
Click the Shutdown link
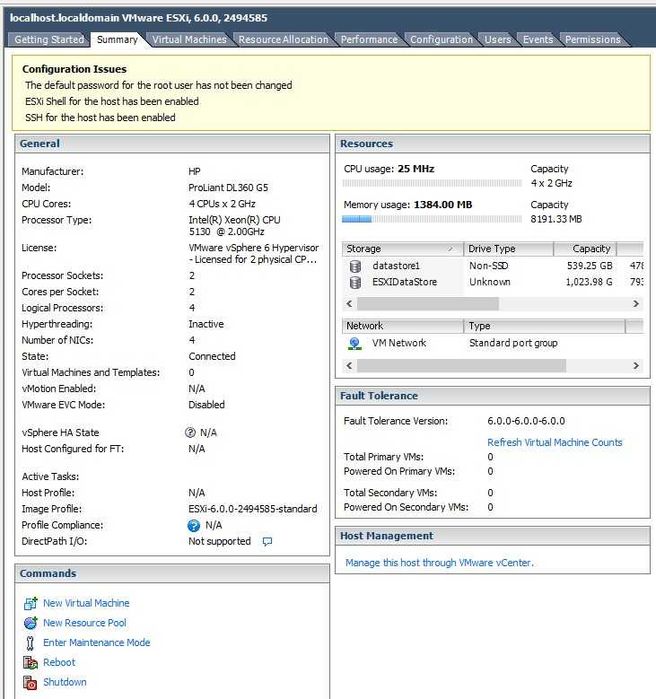point(65,682)
